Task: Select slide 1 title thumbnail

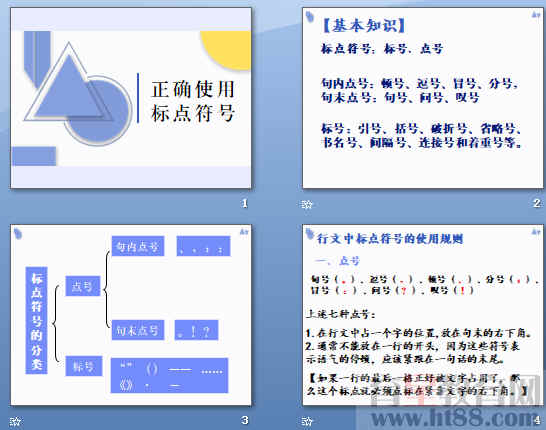Action: click(x=131, y=98)
